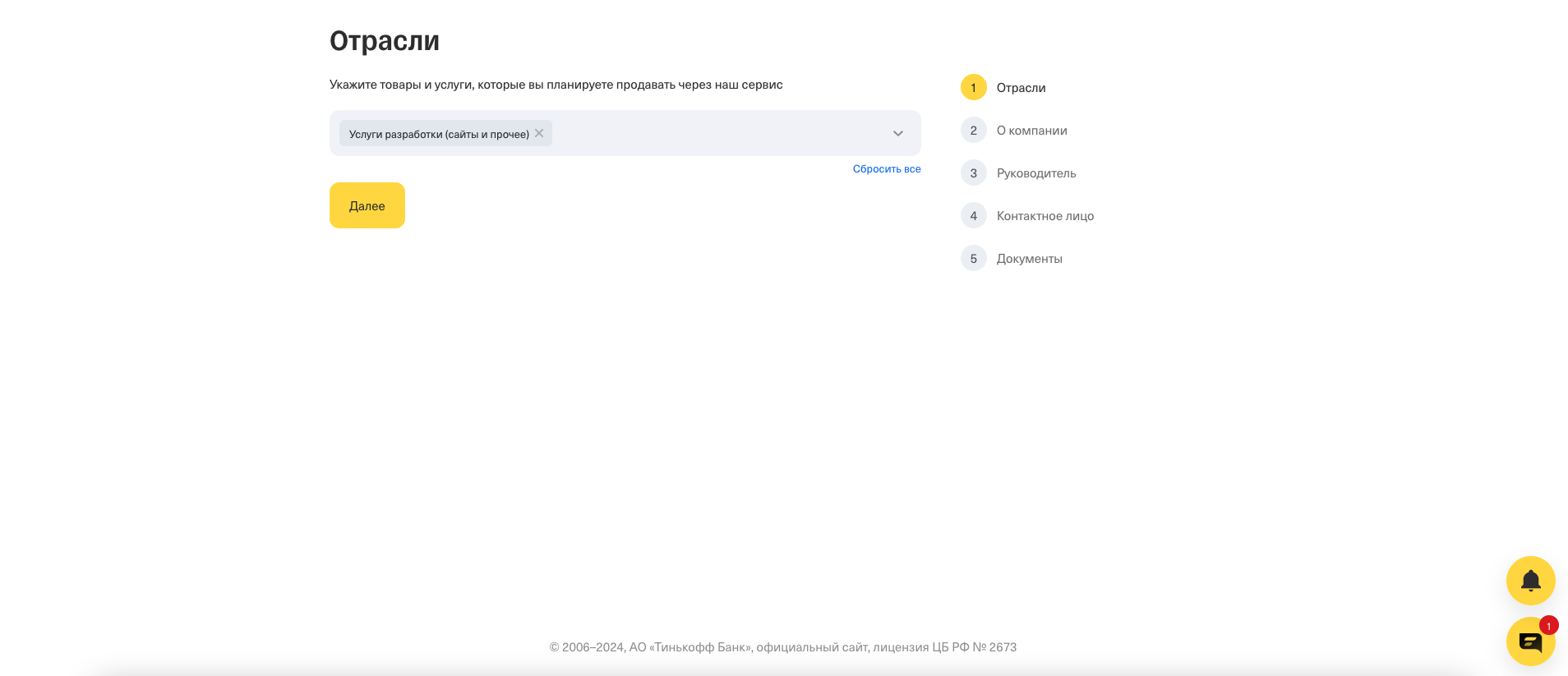
Task: Expand the industries dropdown chevron
Action: (x=898, y=133)
